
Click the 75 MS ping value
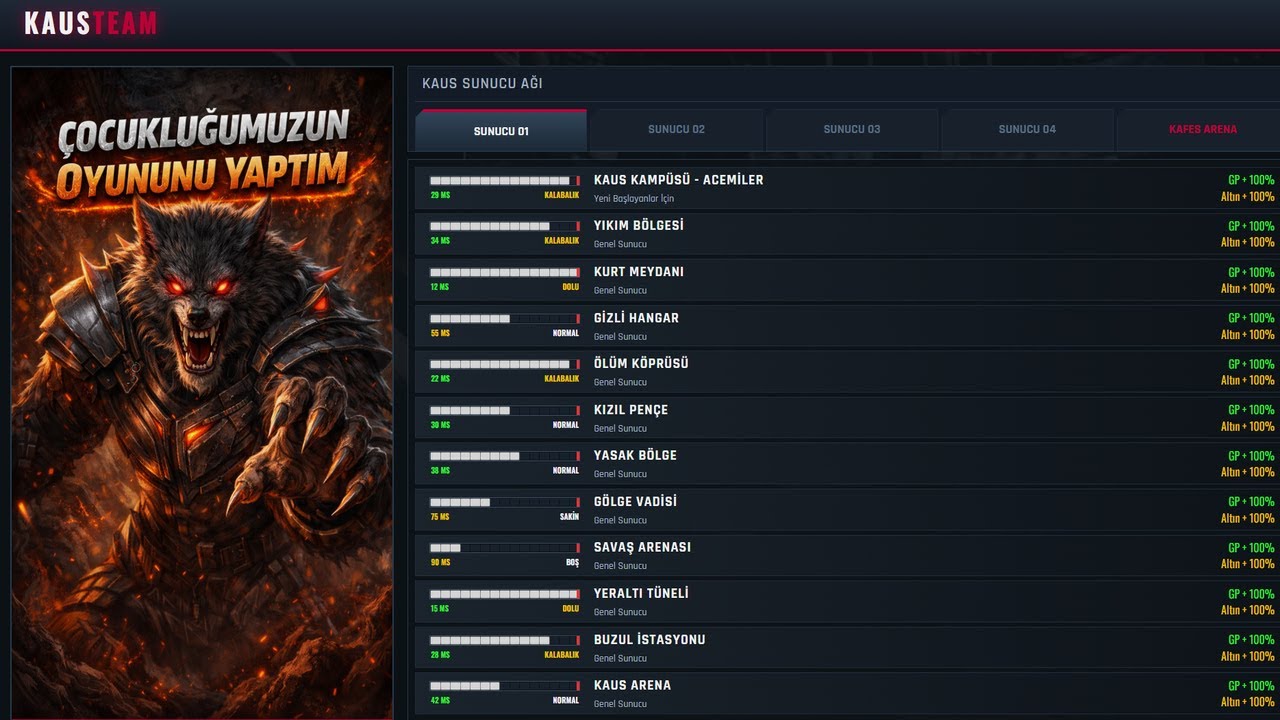[440, 517]
